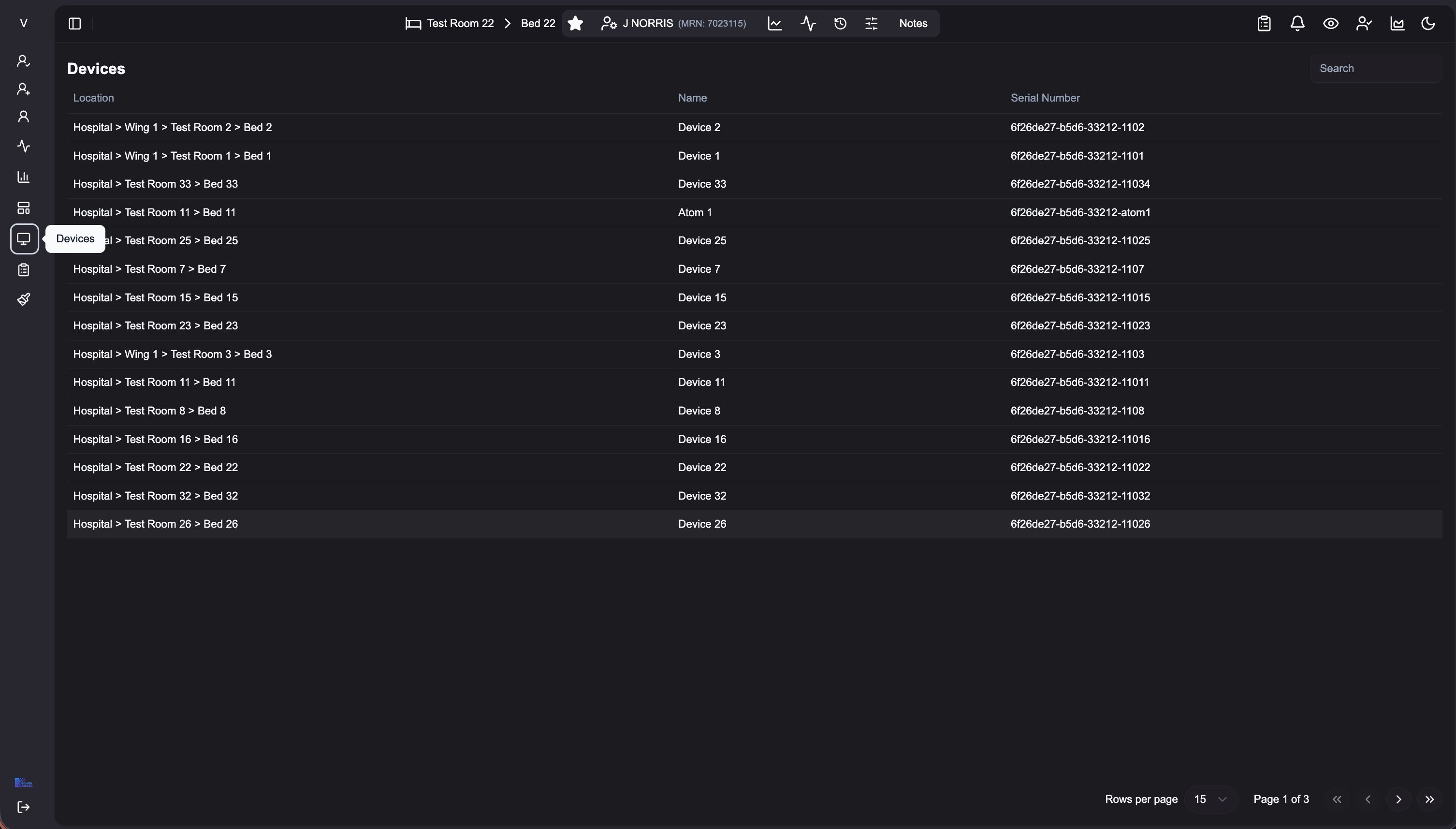Click location Hospital > Test Room 33 > Bed 33
The width and height of the screenshot is (1456, 829).
point(155,184)
